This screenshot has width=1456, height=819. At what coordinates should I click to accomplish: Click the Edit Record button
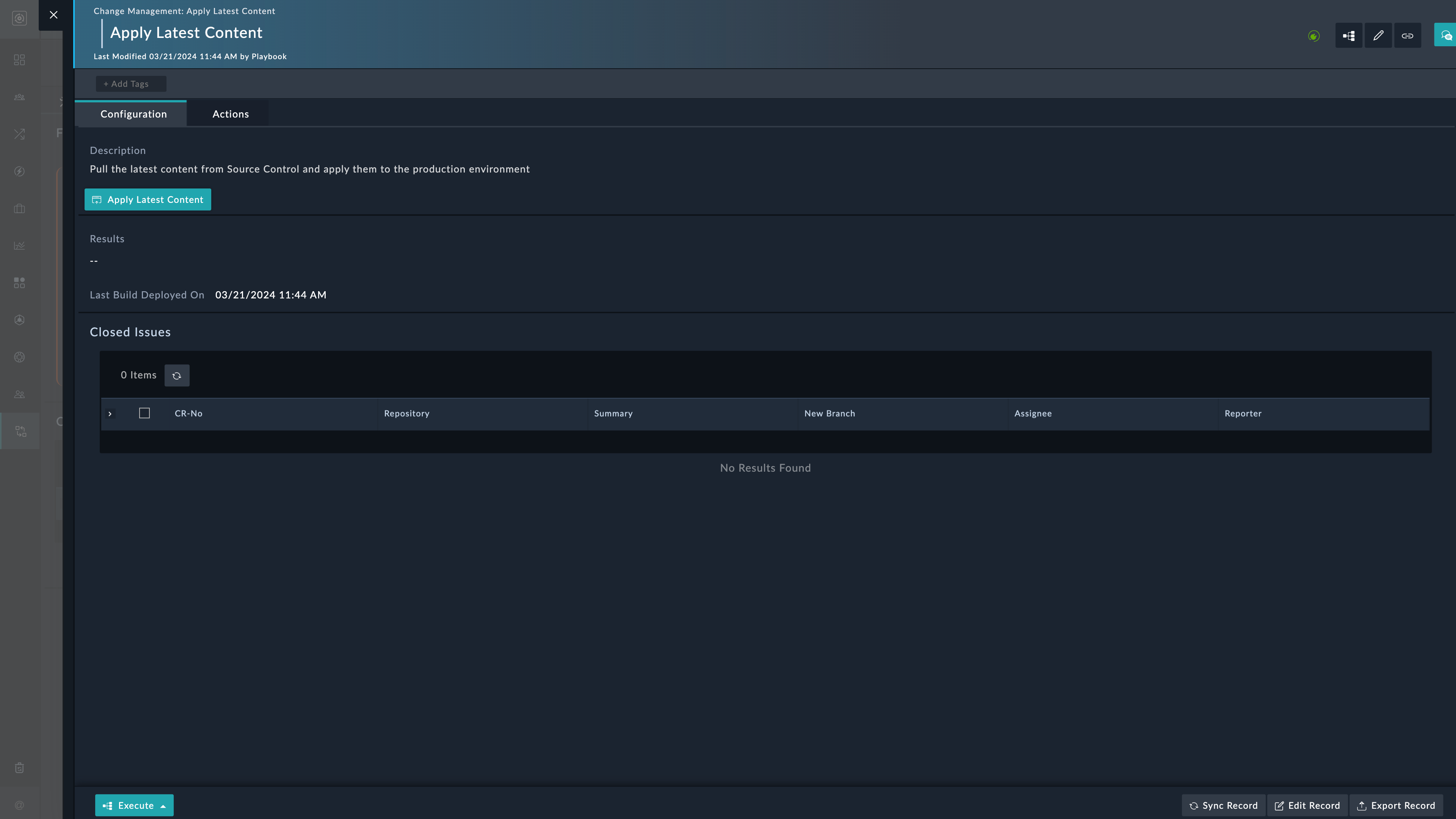pyautogui.click(x=1307, y=805)
